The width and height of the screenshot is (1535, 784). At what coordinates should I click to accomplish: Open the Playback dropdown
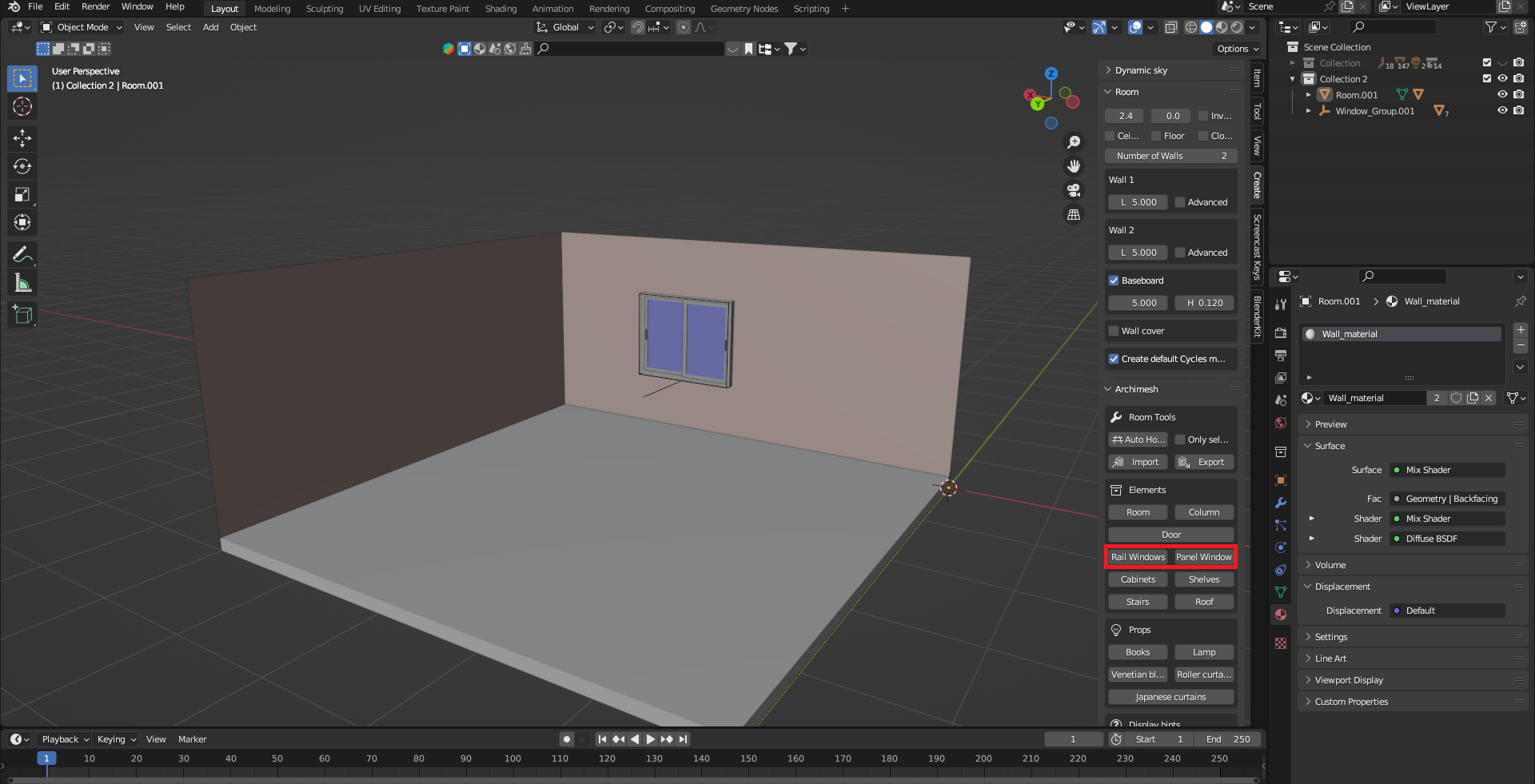[65, 739]
